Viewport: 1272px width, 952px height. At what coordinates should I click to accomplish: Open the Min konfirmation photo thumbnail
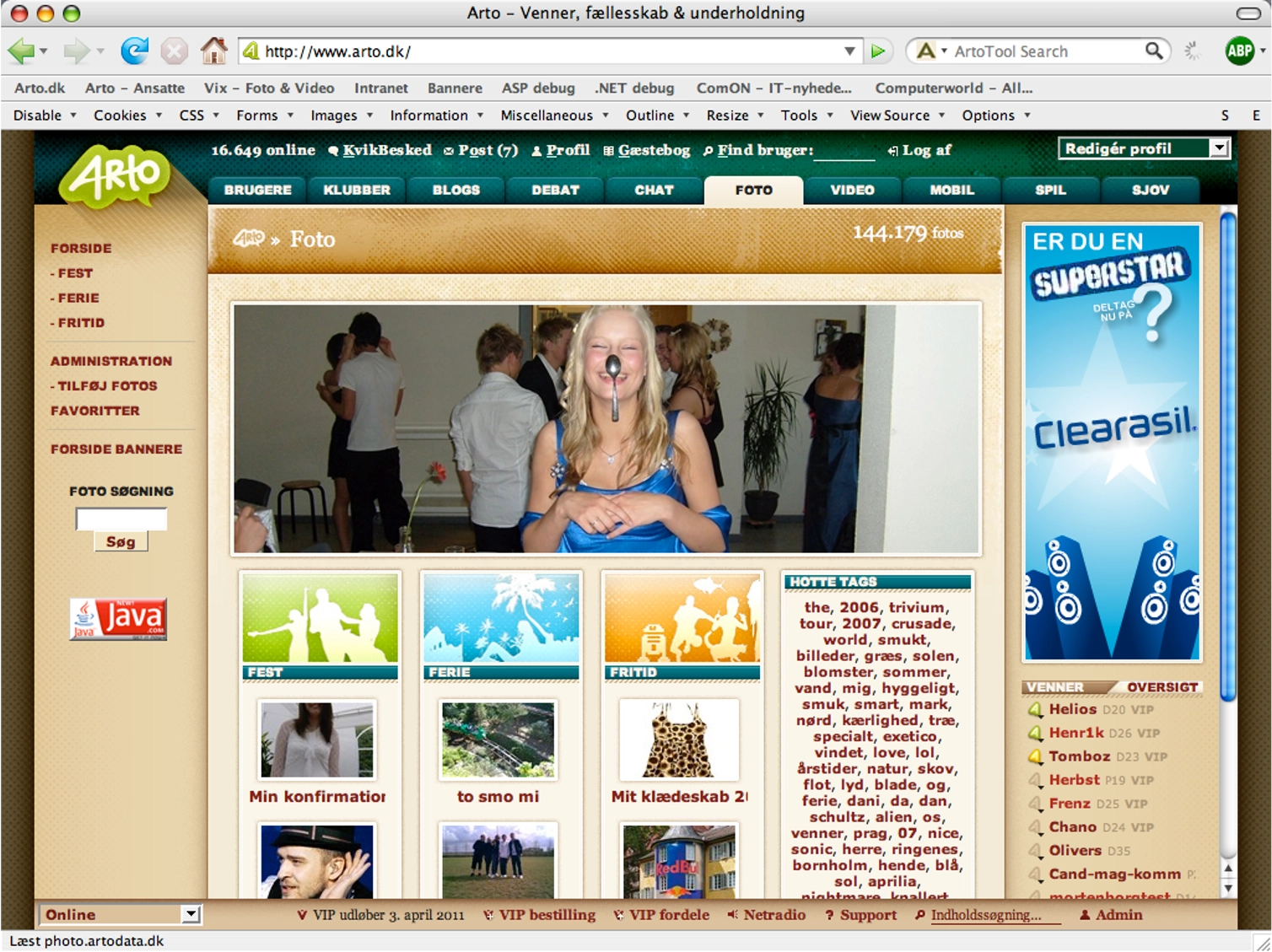click(317, 740)
